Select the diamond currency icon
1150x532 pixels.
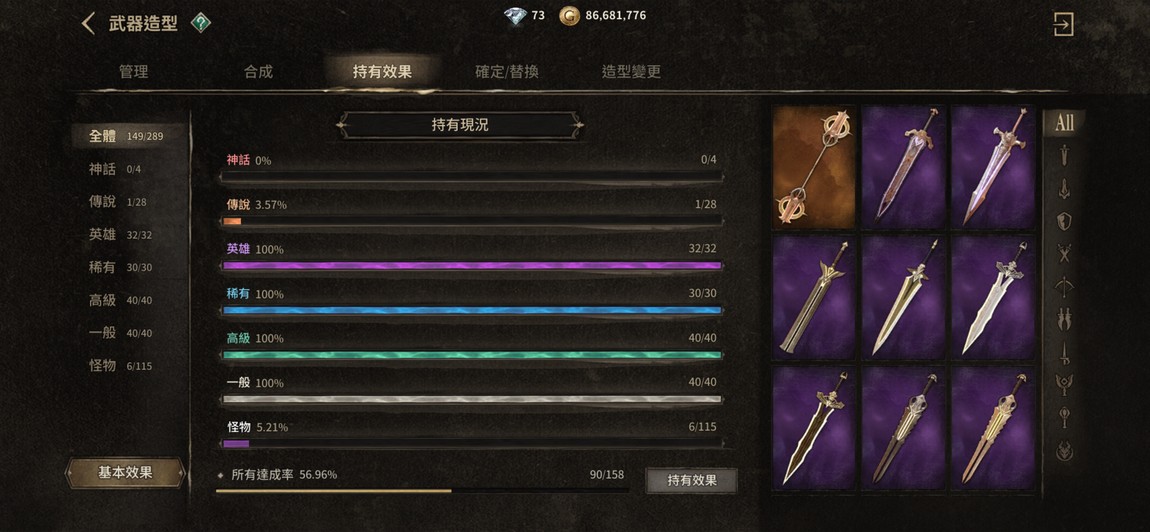point(516,15)
